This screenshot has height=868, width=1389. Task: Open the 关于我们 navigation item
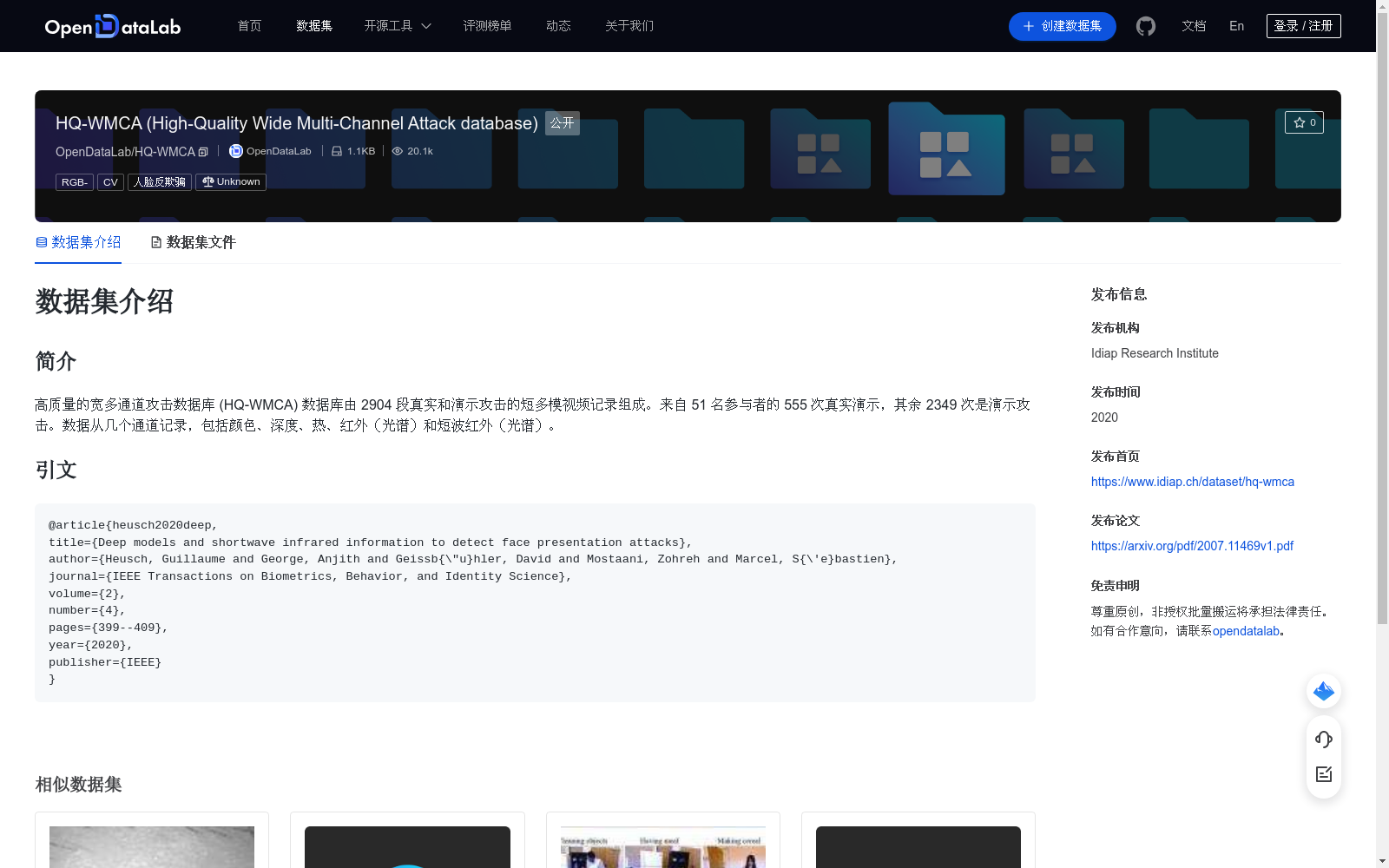pyautogui.click(x=629, y=26)
